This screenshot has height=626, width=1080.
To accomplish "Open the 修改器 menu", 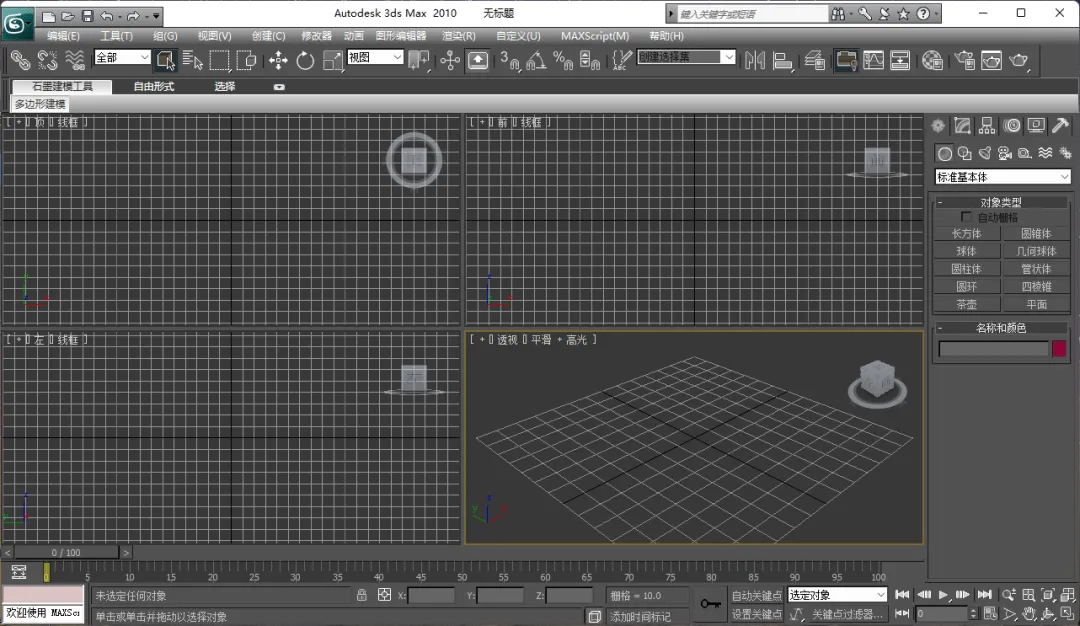I will (x=316, y=36).
